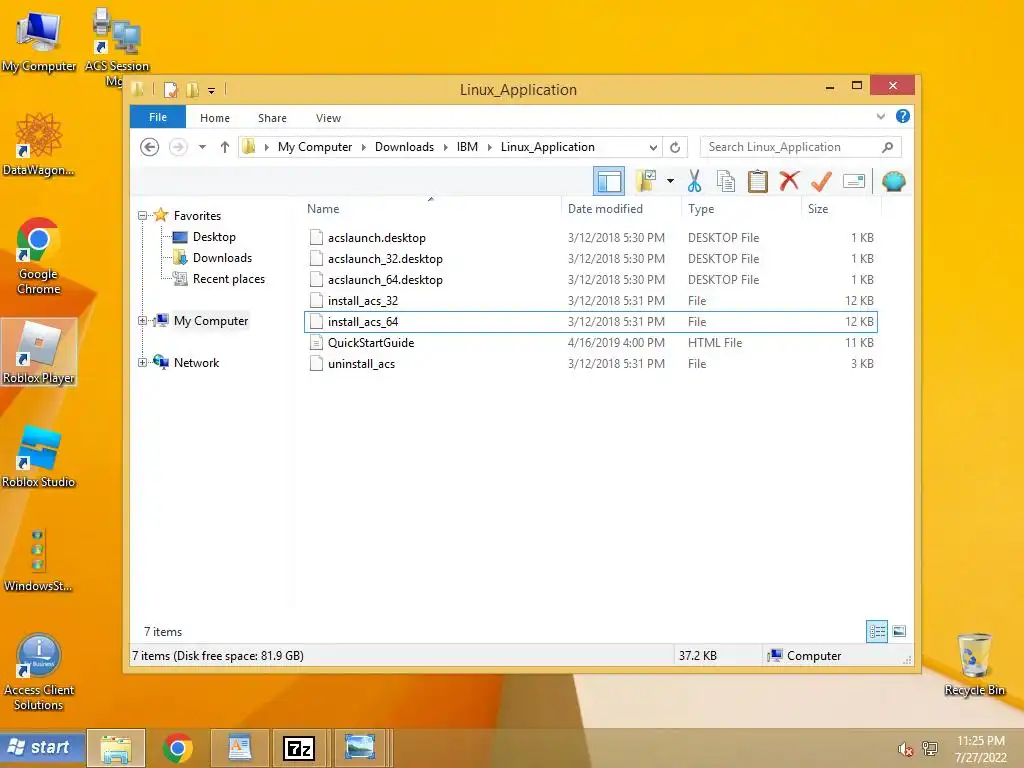Click IBM in the address path
The image size is (1024, 768).
[x=467, y=147]
